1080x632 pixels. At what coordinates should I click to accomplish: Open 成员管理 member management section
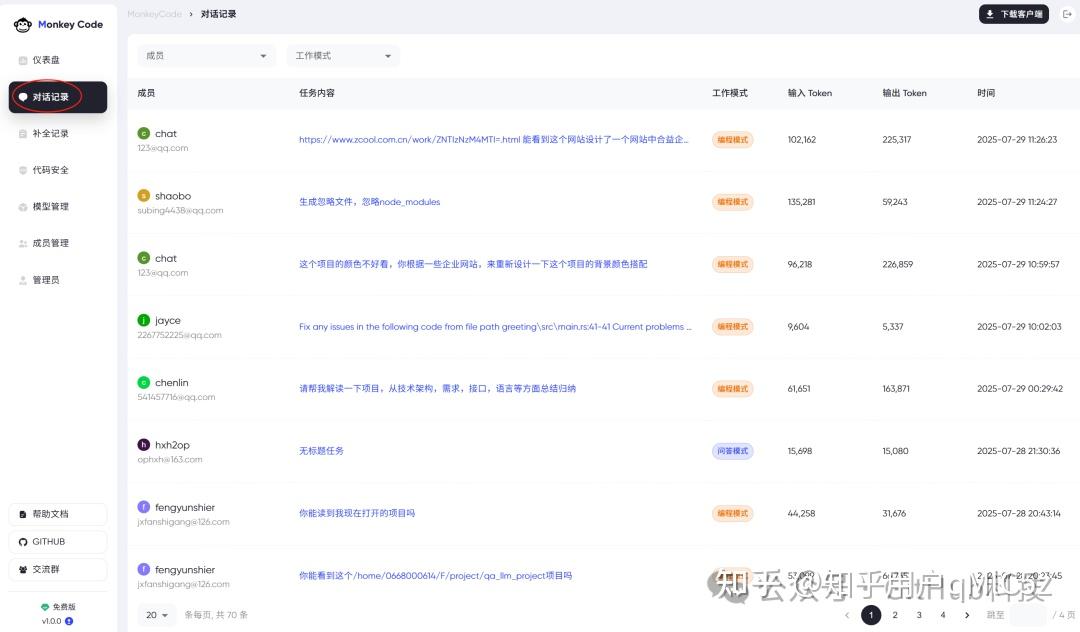coord(55,243)
